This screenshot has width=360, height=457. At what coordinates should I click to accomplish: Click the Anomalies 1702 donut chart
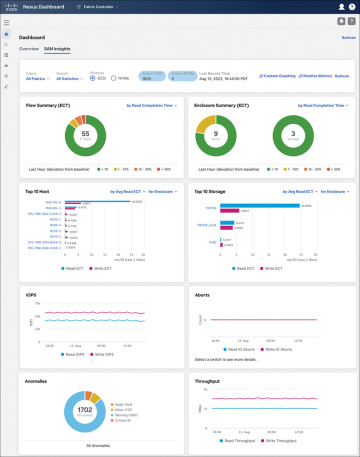click(x=85, y=411)
